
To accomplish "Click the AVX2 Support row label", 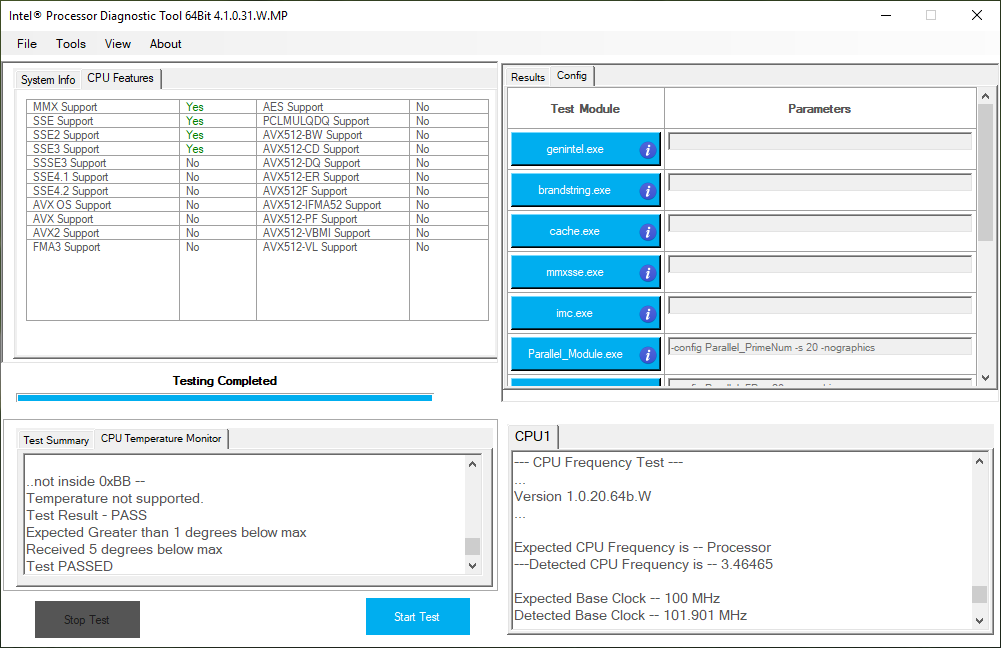I will tap(66, 233).
